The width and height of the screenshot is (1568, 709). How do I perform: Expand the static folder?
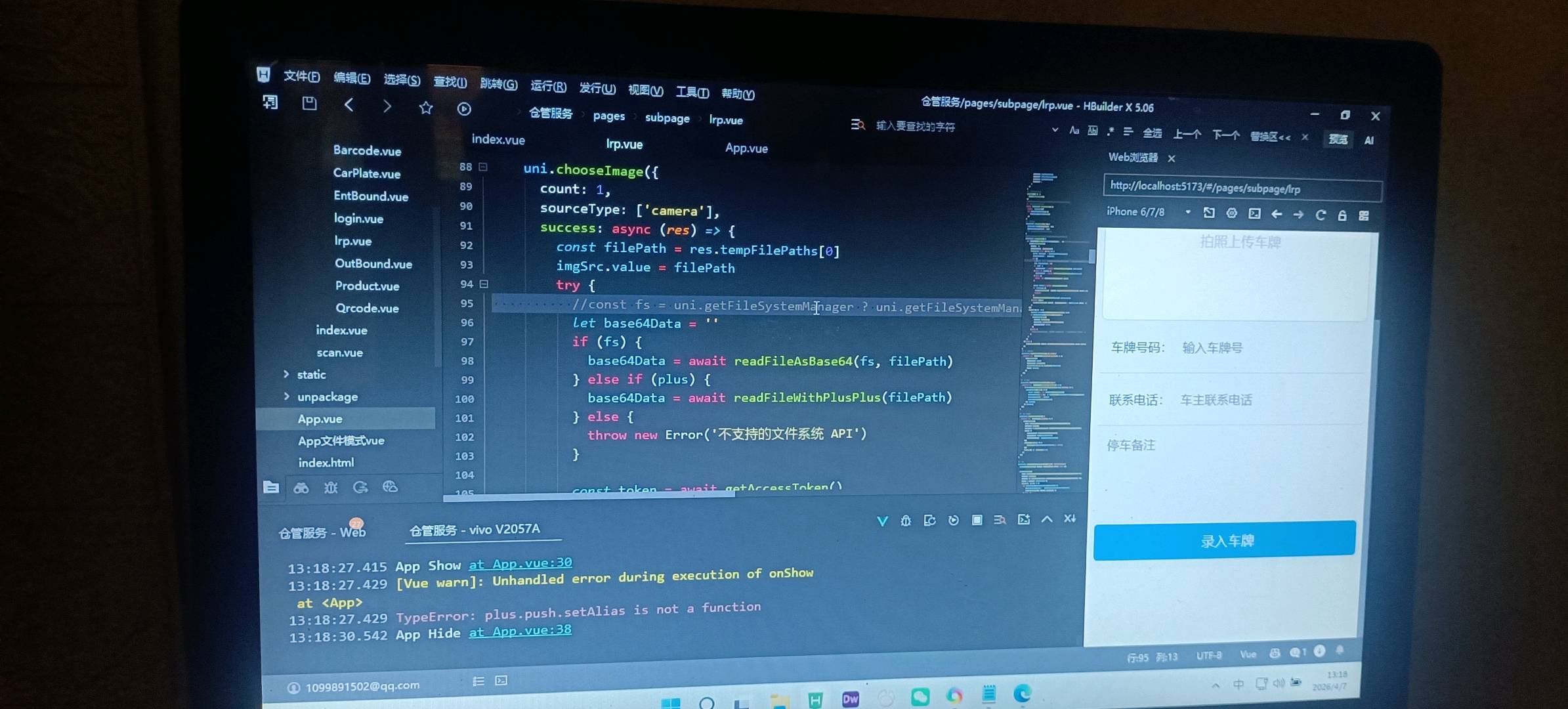click(286, 374)
